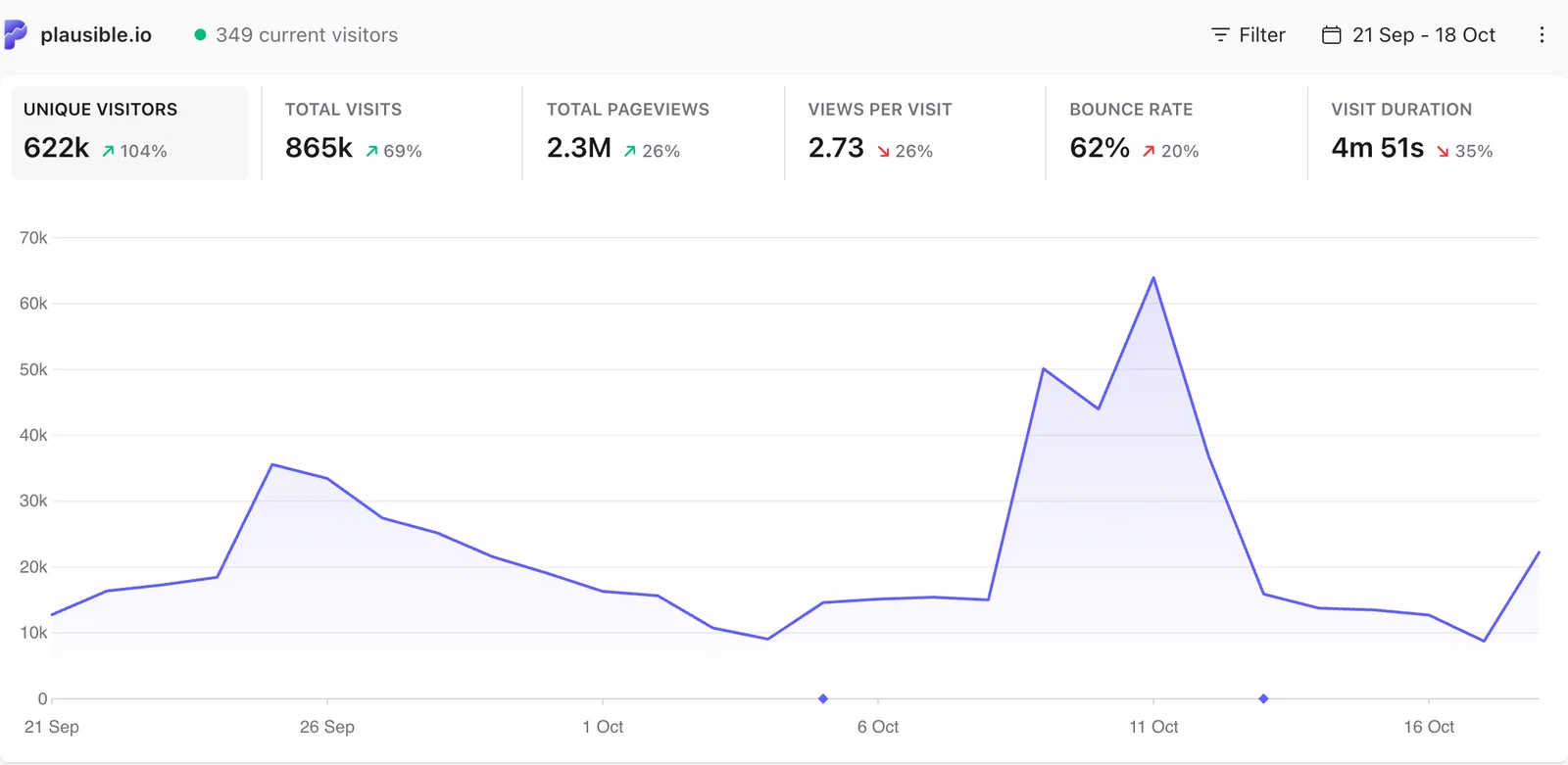
Task: Click the filter lines icon
Action: click(1220, 35)
